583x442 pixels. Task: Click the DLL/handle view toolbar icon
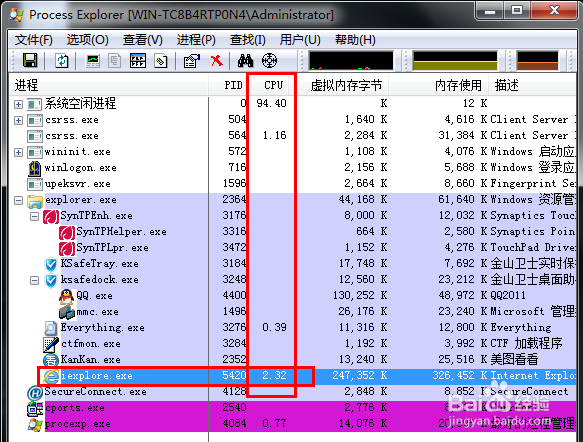click(x=161, y=61)
